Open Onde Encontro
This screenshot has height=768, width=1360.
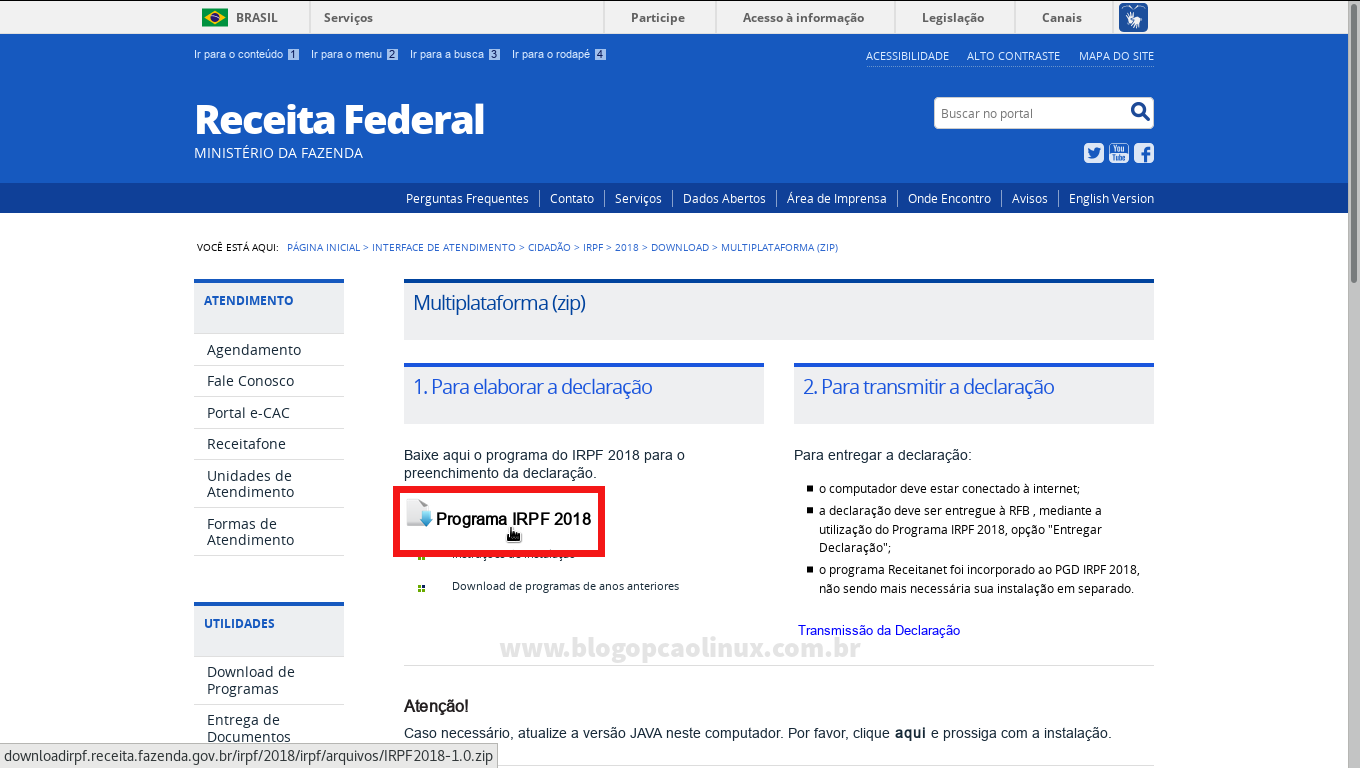click(949, 198)
